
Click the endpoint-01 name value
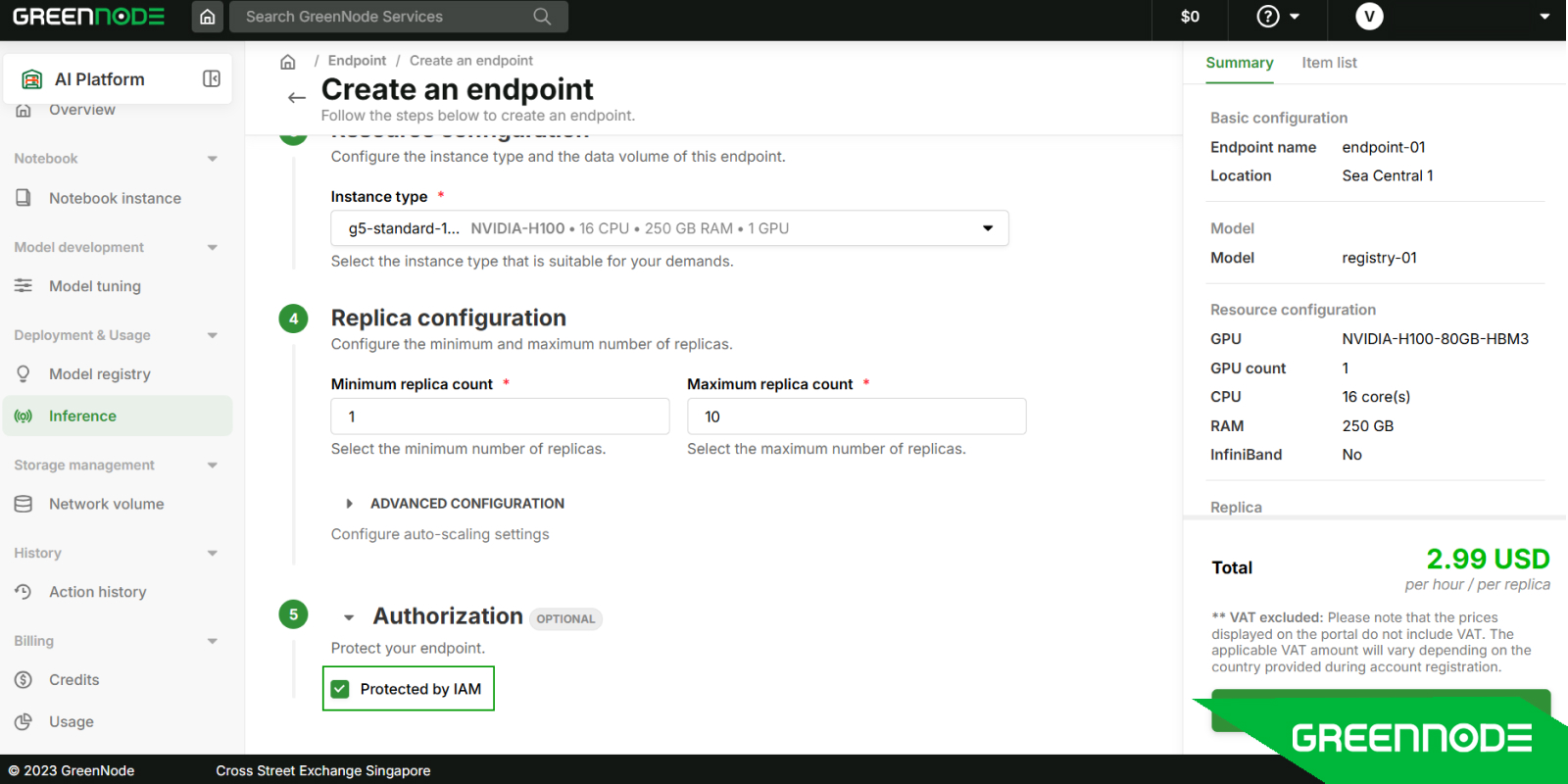[x=1383, y=147]
